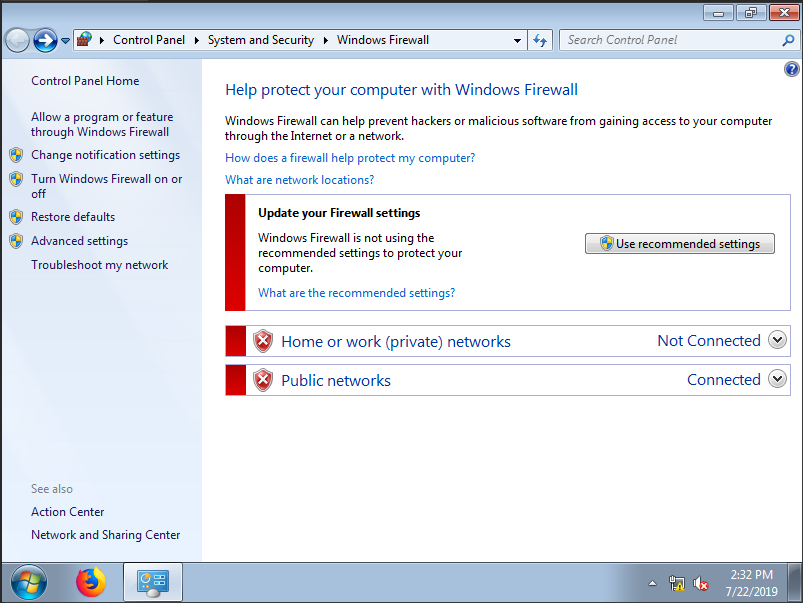Screen dimensions: 803x603
Task: Expand the arrow after System and Security
Action: (x=326, y=40)
